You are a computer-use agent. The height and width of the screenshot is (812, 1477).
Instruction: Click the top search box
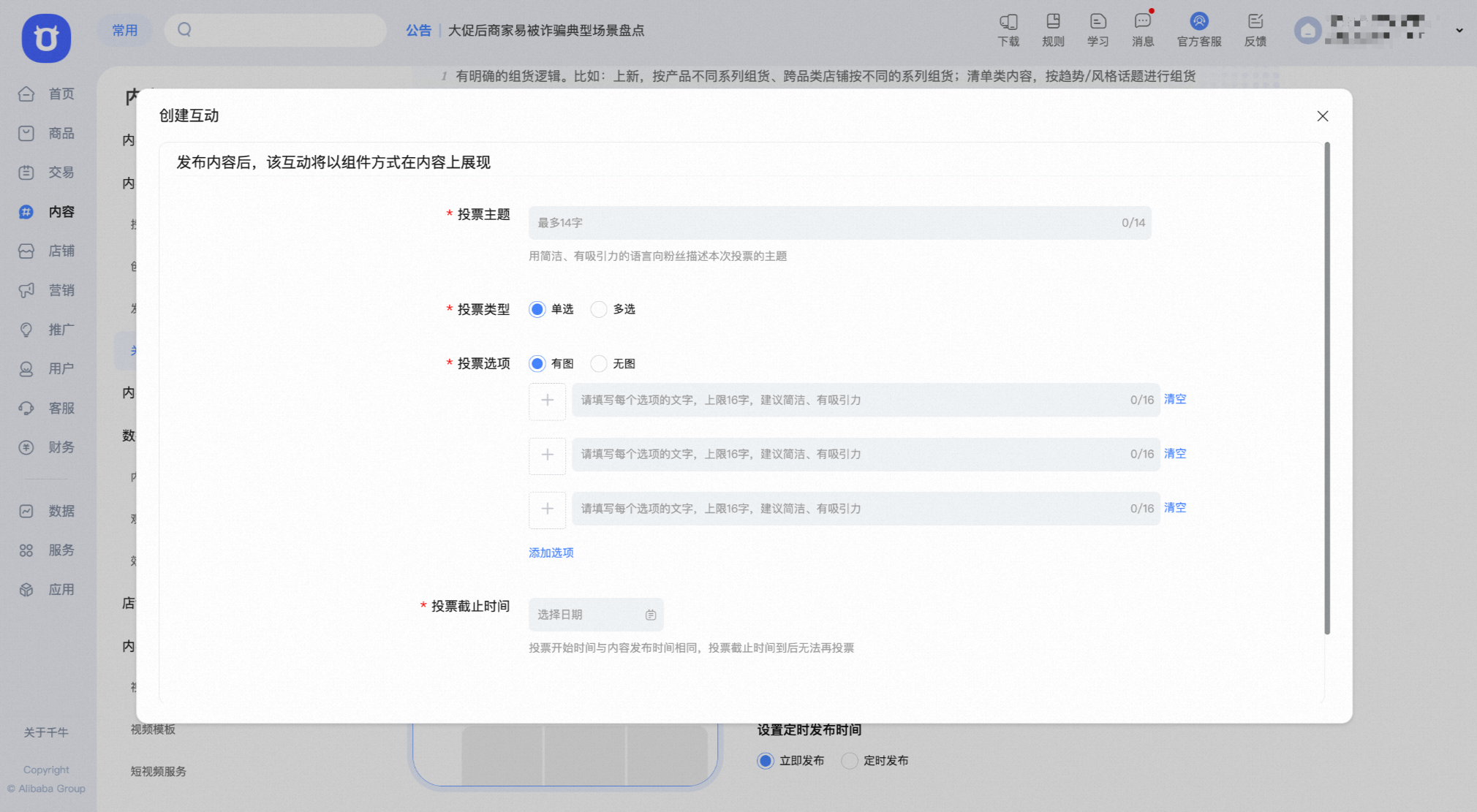pyautogui.click(x=275, y=30)
